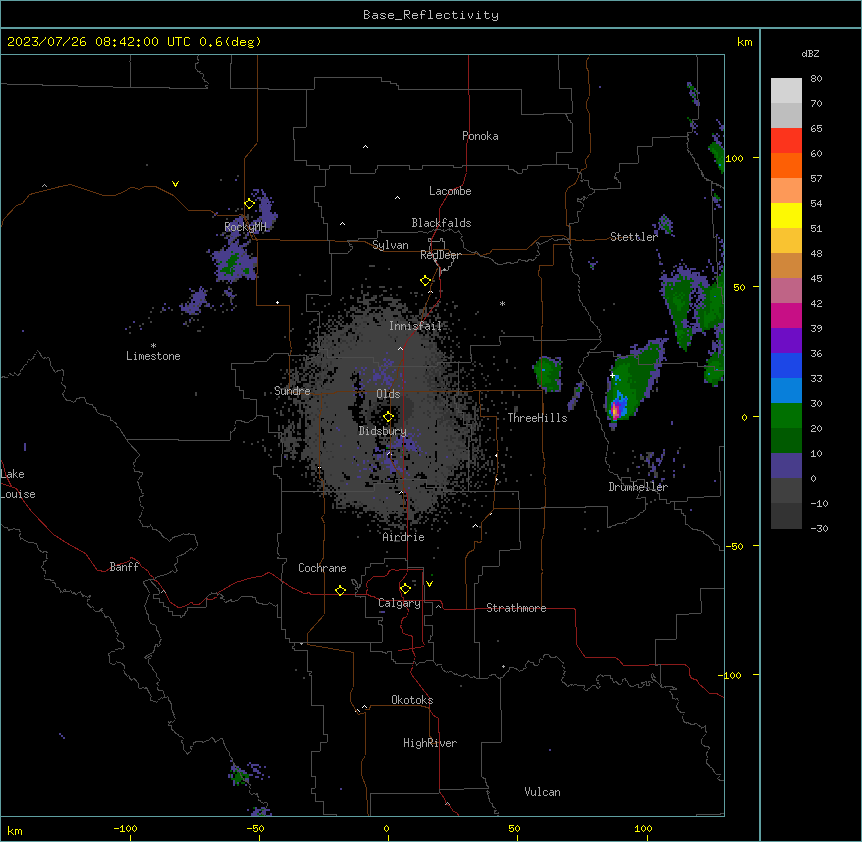The height and width of the screenshot is (842, 862).
Task: Click the Base_Reflectivity title text
Action: click(431, 15)
